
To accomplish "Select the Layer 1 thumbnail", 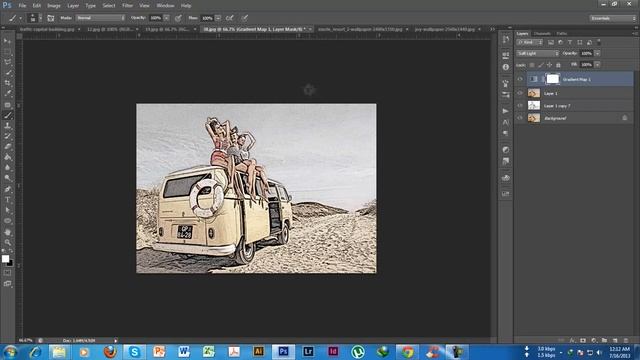I will coord(534,93).
